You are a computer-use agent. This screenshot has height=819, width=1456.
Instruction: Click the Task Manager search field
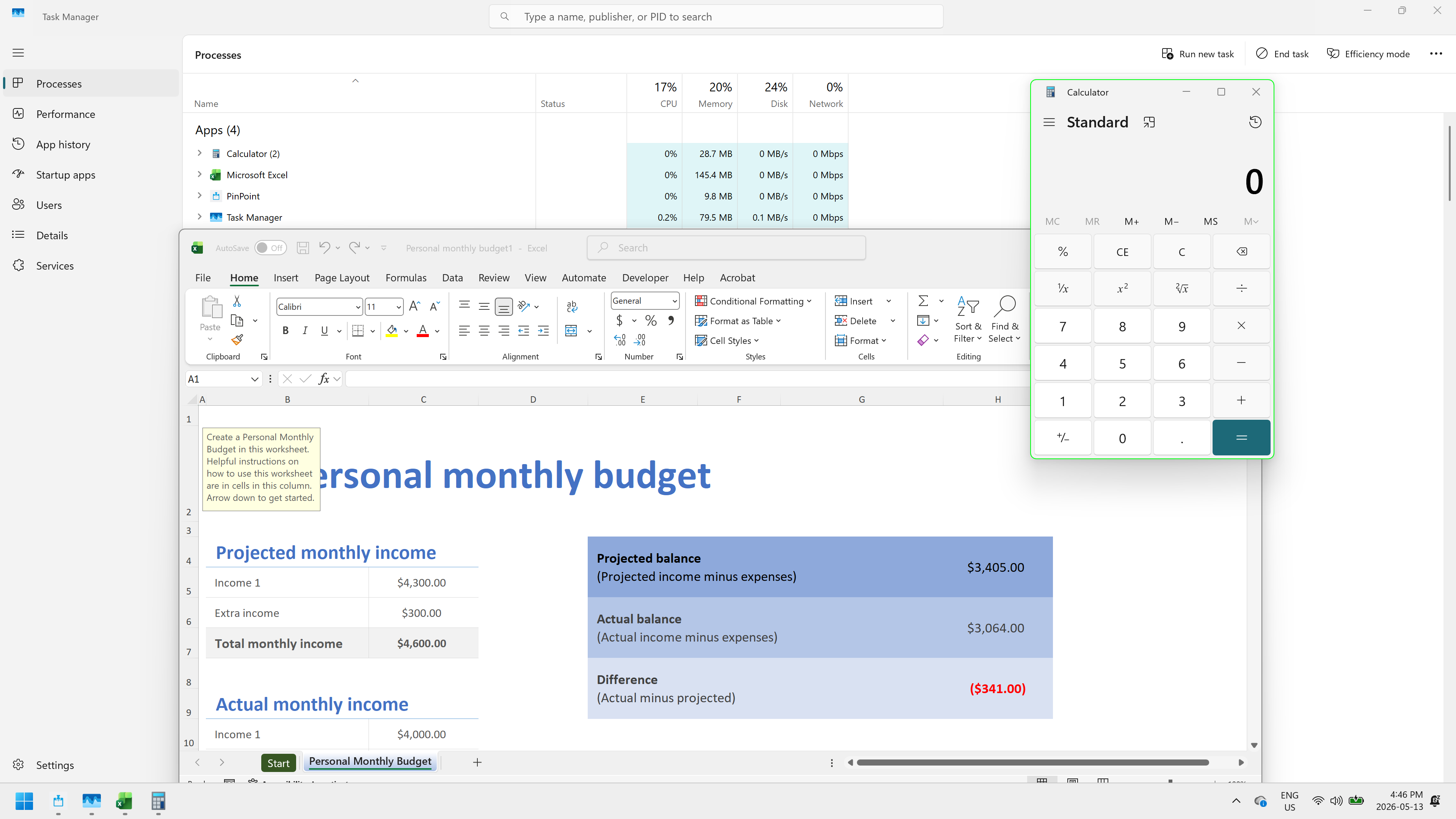pyautogui.click(x=715, y=16)
